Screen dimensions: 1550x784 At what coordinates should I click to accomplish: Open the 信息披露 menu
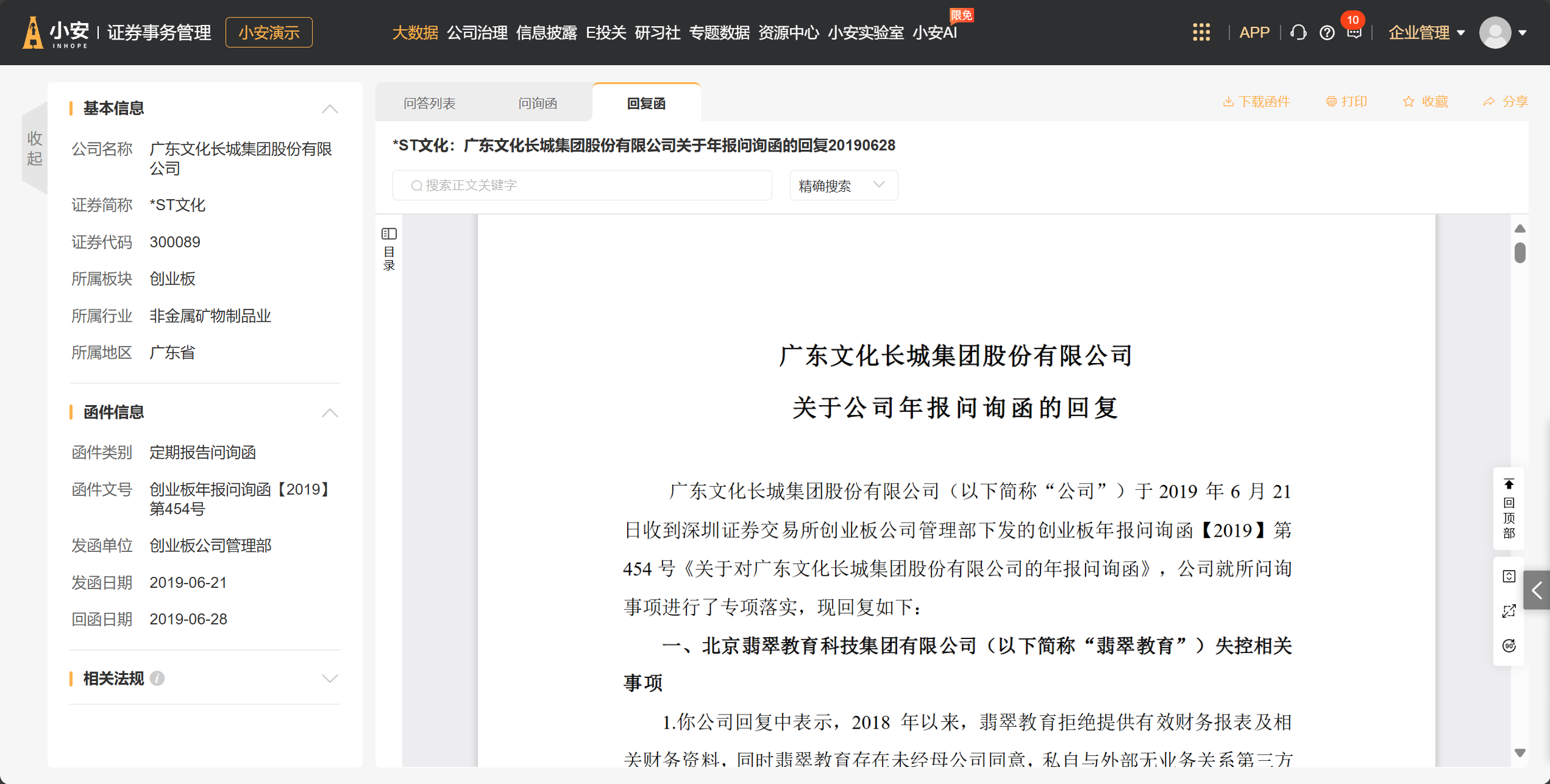(546, 33)
